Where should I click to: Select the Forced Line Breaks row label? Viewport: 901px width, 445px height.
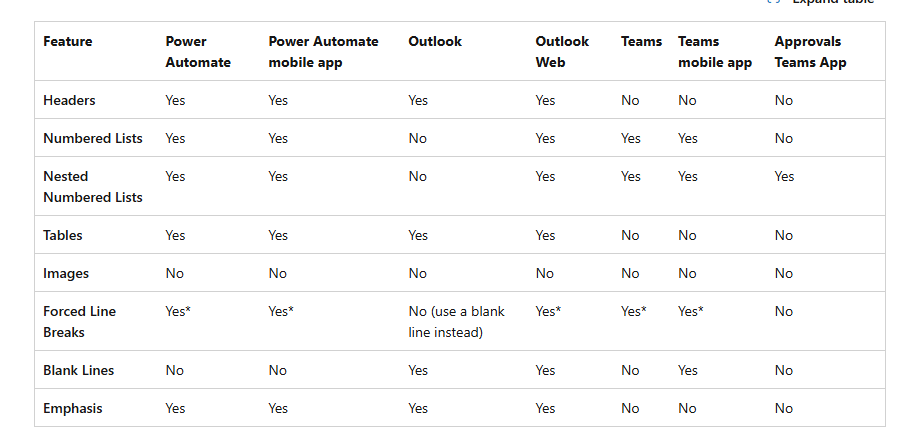pos(79,322)
